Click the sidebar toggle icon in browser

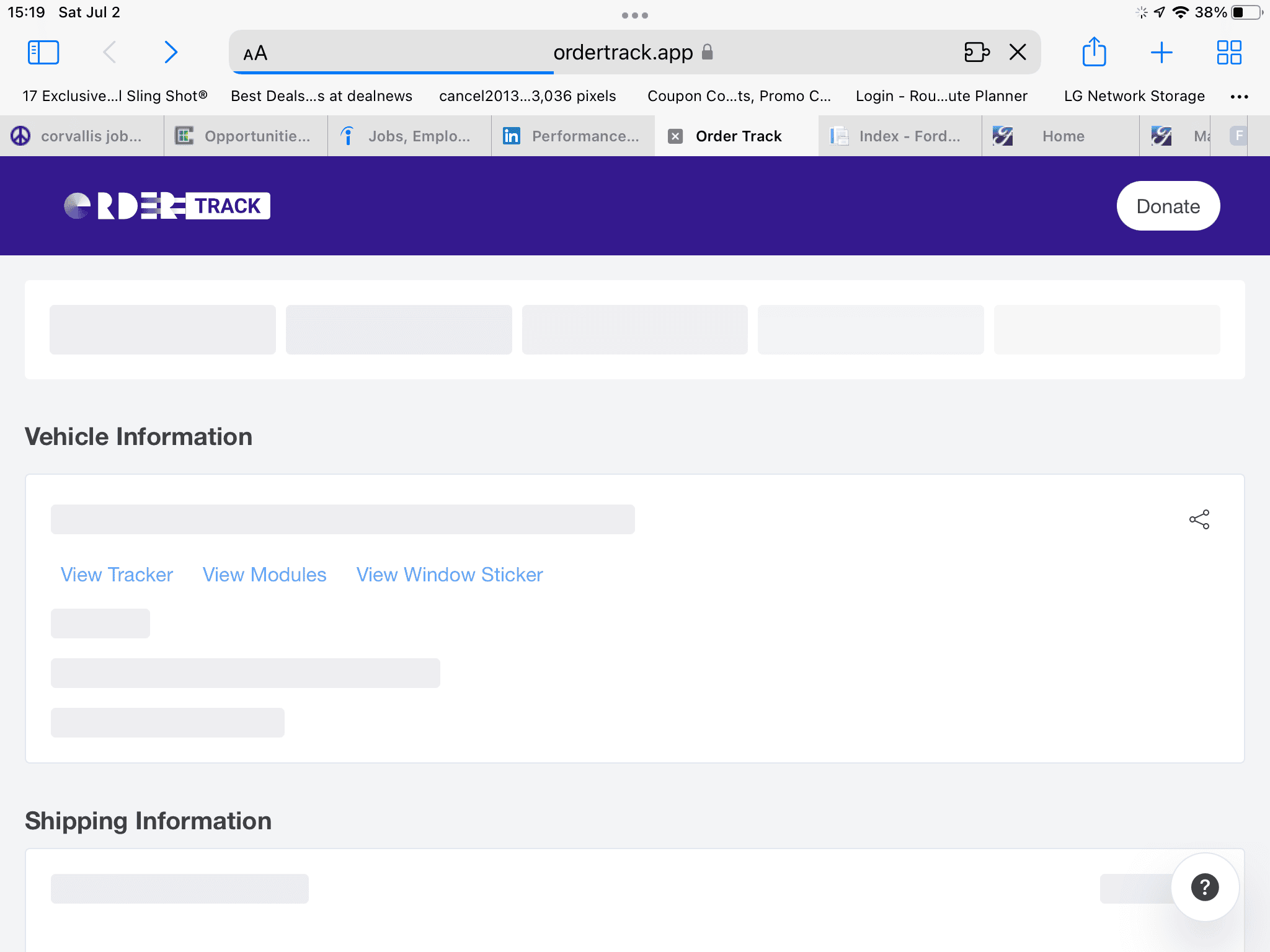click(43, 52)
